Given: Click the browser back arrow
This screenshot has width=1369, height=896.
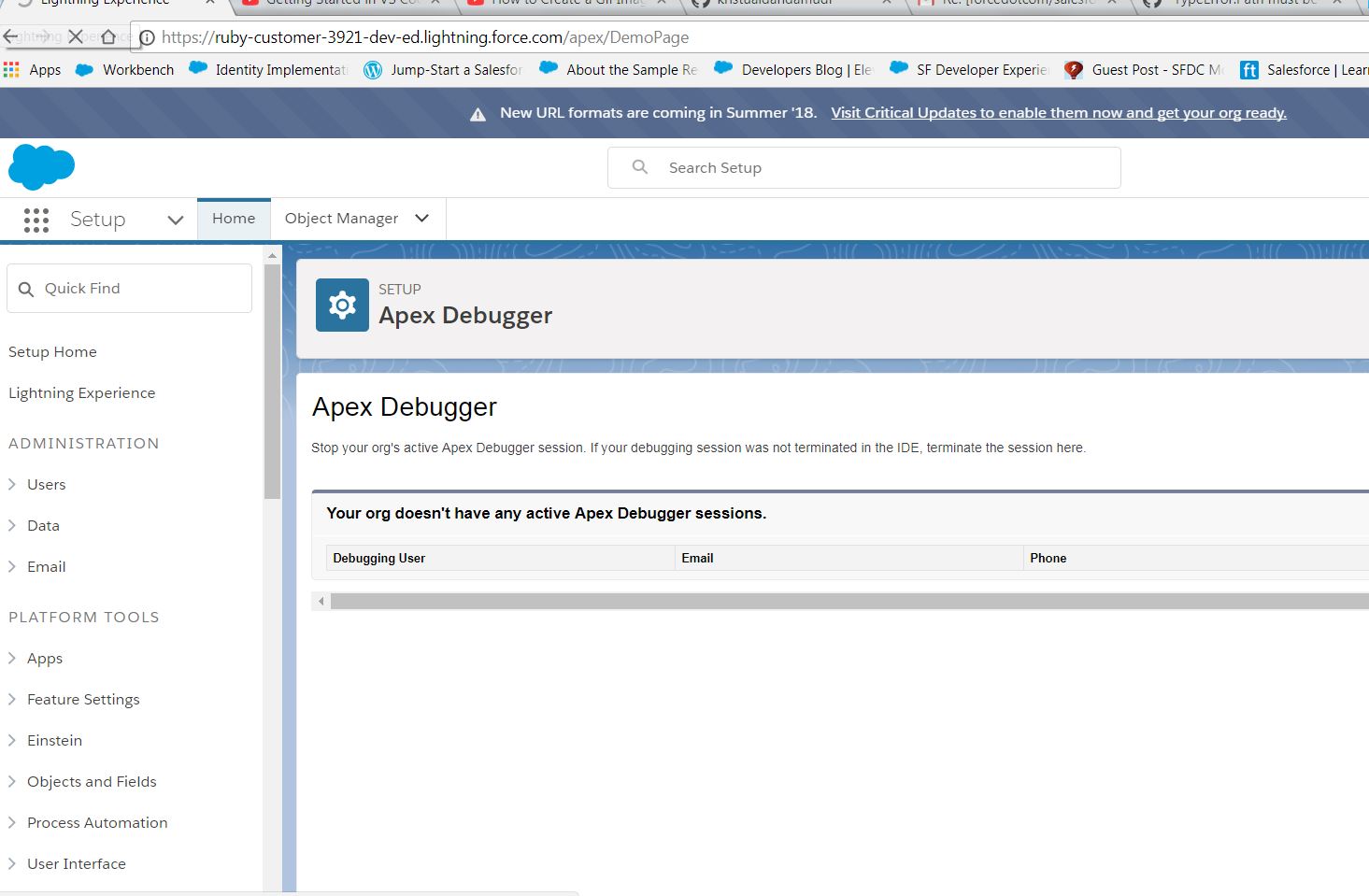Looking at the screenshot, I should tap(11, 36).
